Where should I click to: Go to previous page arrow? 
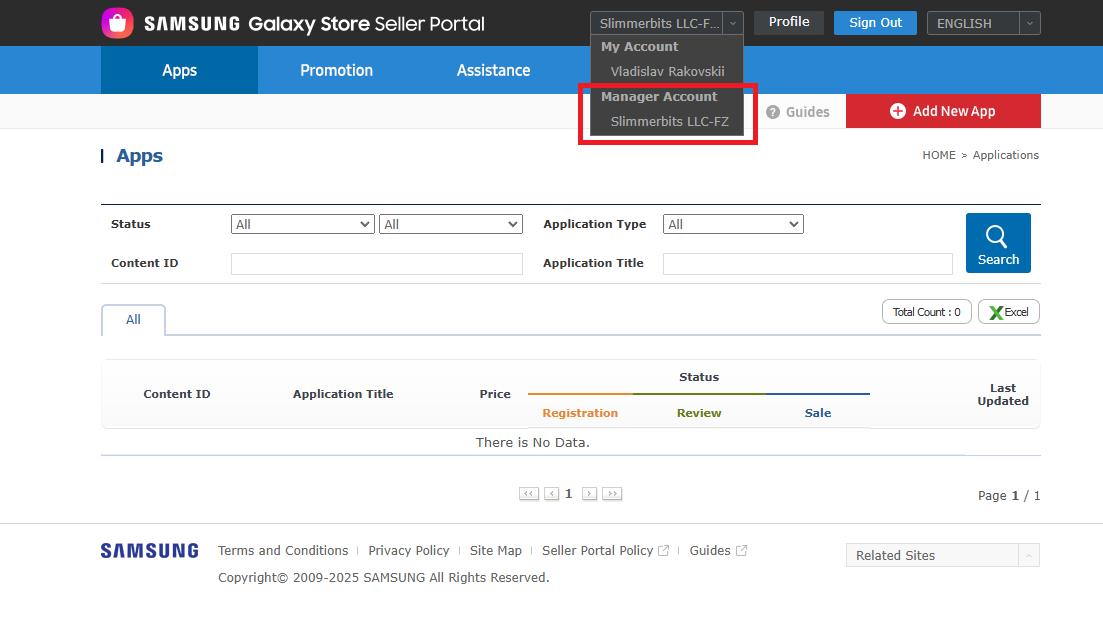552,494
